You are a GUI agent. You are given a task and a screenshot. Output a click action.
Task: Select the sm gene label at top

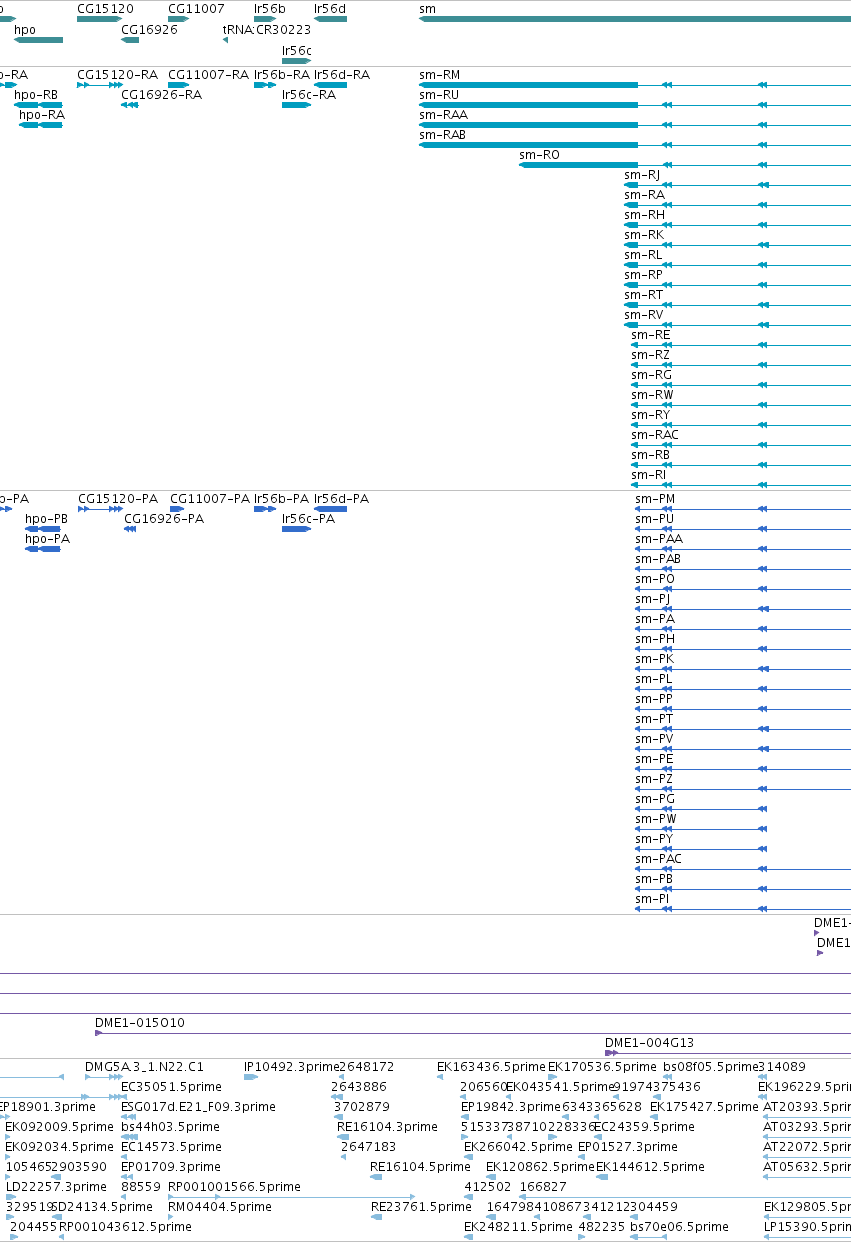[427, 9]
